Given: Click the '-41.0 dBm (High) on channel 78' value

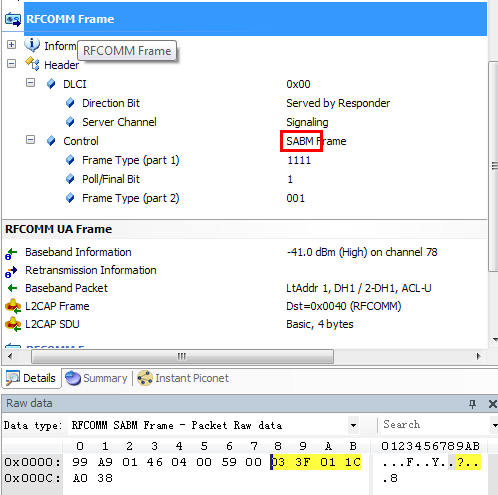Looking at the screenshot, I should 362,252.
